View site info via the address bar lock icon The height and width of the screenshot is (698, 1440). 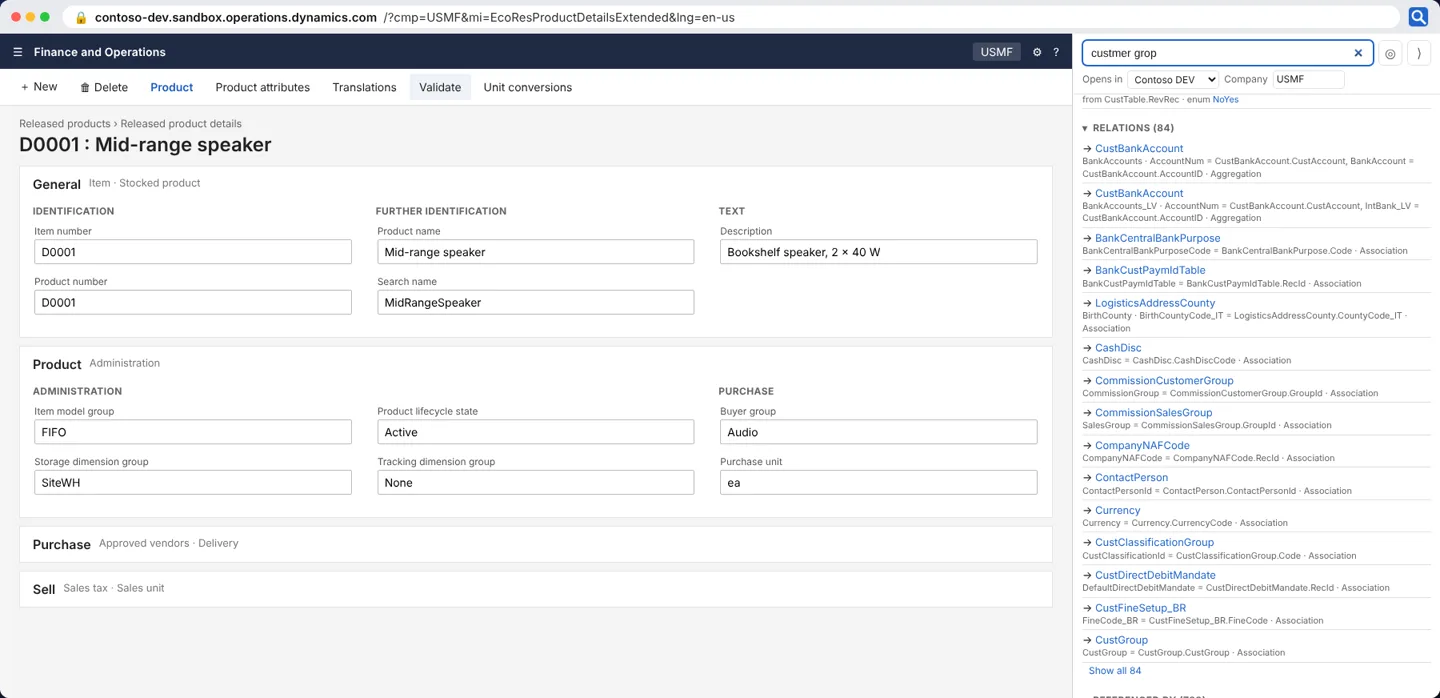point(81,17)
